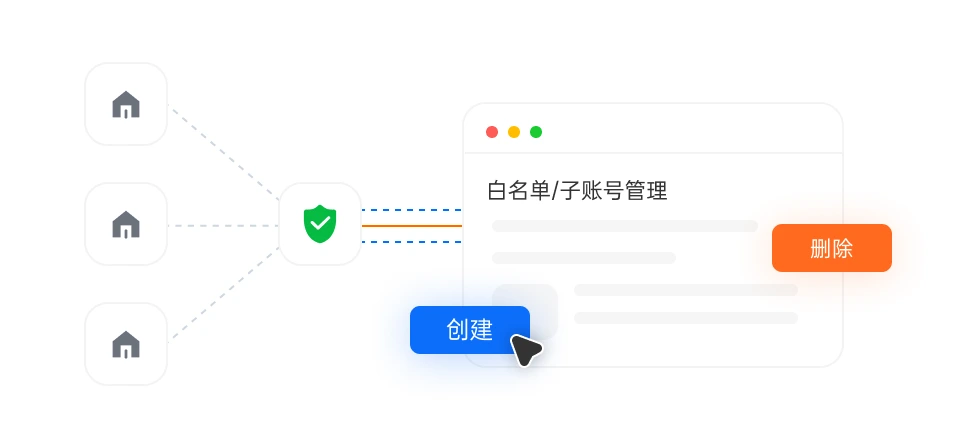Viewport: 976px width, 446px height.
Task: Click the yellow window dot
Action: coord(514,132)
